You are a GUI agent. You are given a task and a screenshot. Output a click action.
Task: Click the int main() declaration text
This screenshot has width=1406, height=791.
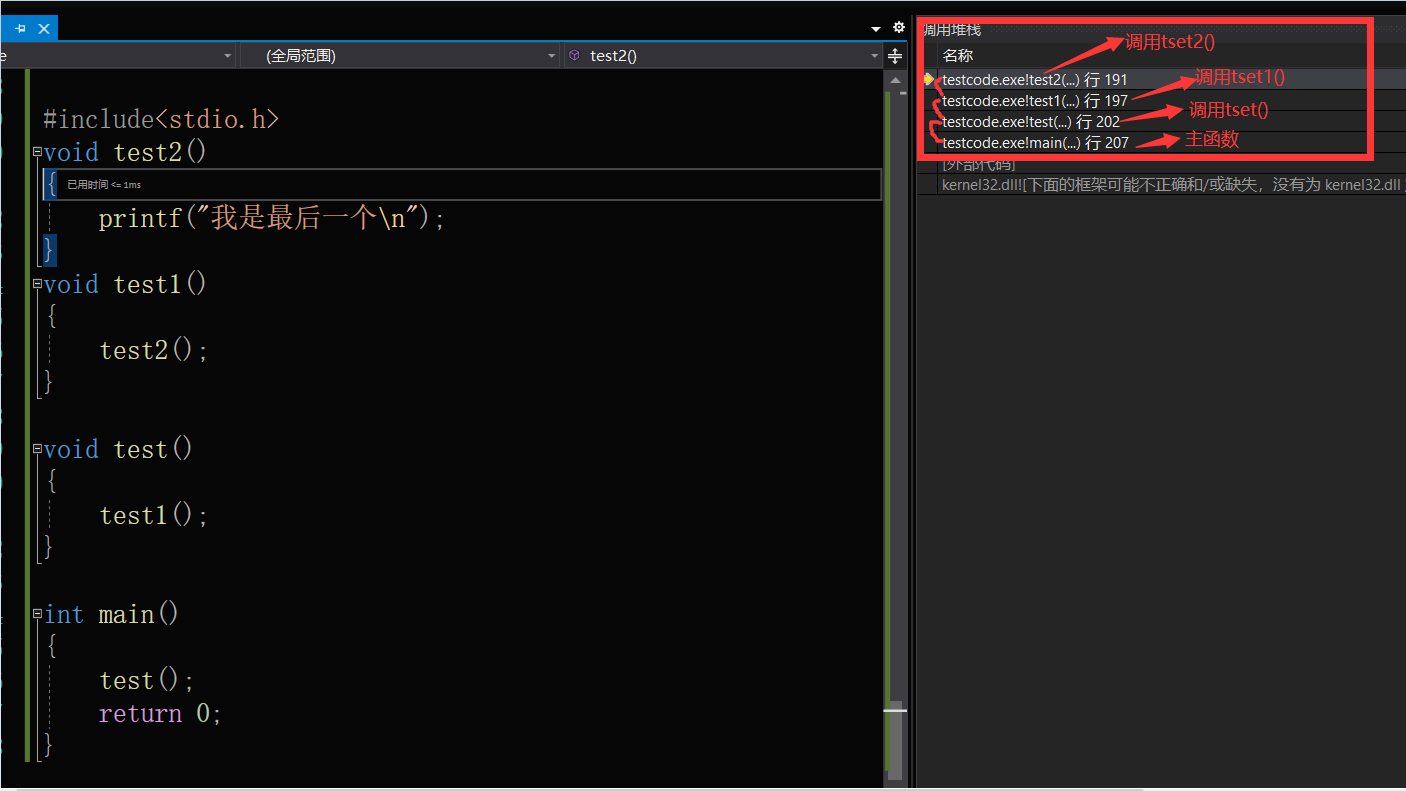tap(111, 614)
